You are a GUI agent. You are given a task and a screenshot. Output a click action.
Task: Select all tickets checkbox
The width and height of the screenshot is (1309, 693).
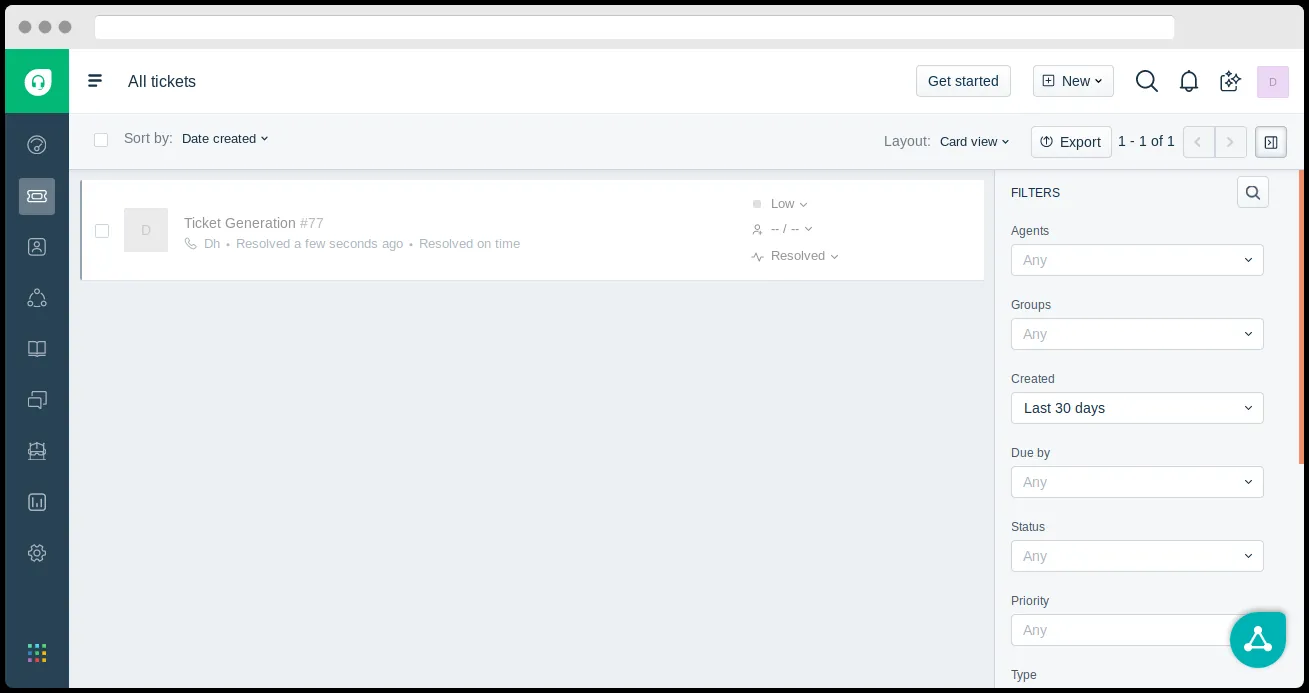click(x=101, y=140)
